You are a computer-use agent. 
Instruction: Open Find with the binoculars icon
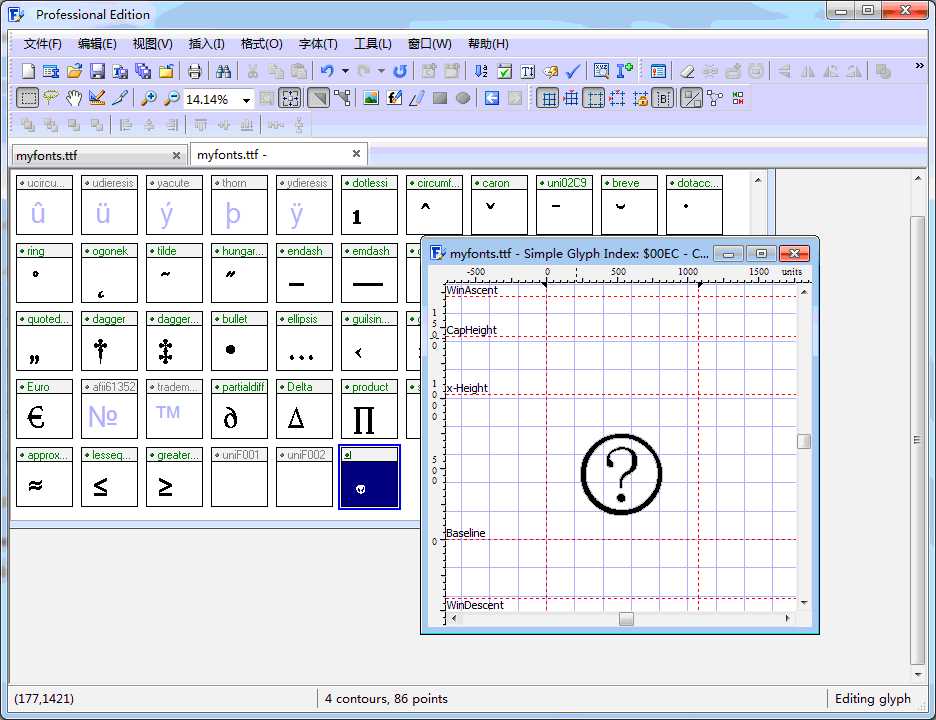tap(223, 72)
